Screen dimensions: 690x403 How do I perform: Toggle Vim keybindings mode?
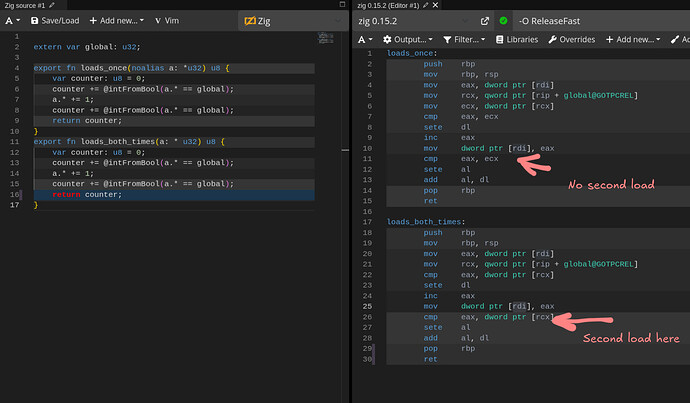[168, 20]
